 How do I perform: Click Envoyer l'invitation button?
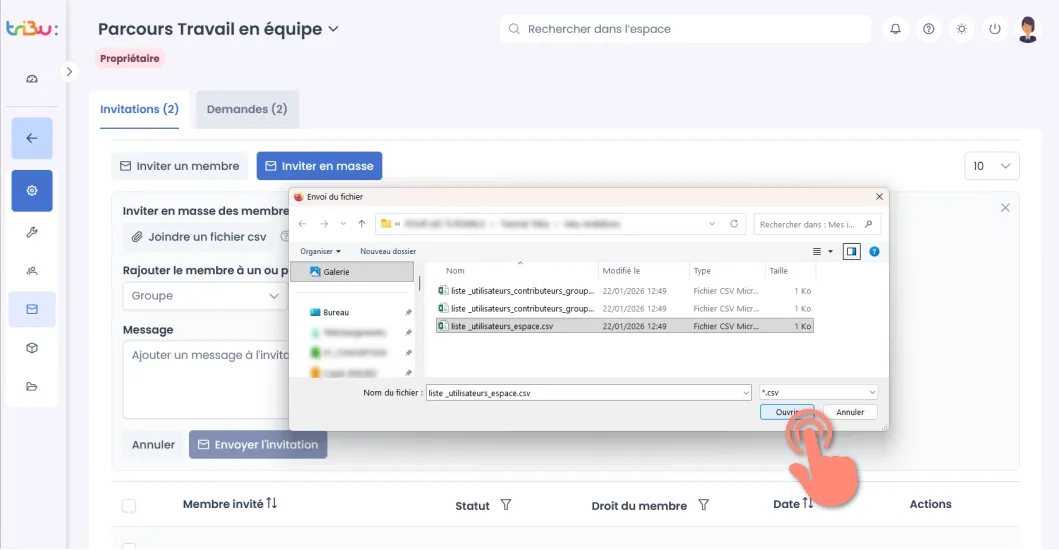point(258,445)
